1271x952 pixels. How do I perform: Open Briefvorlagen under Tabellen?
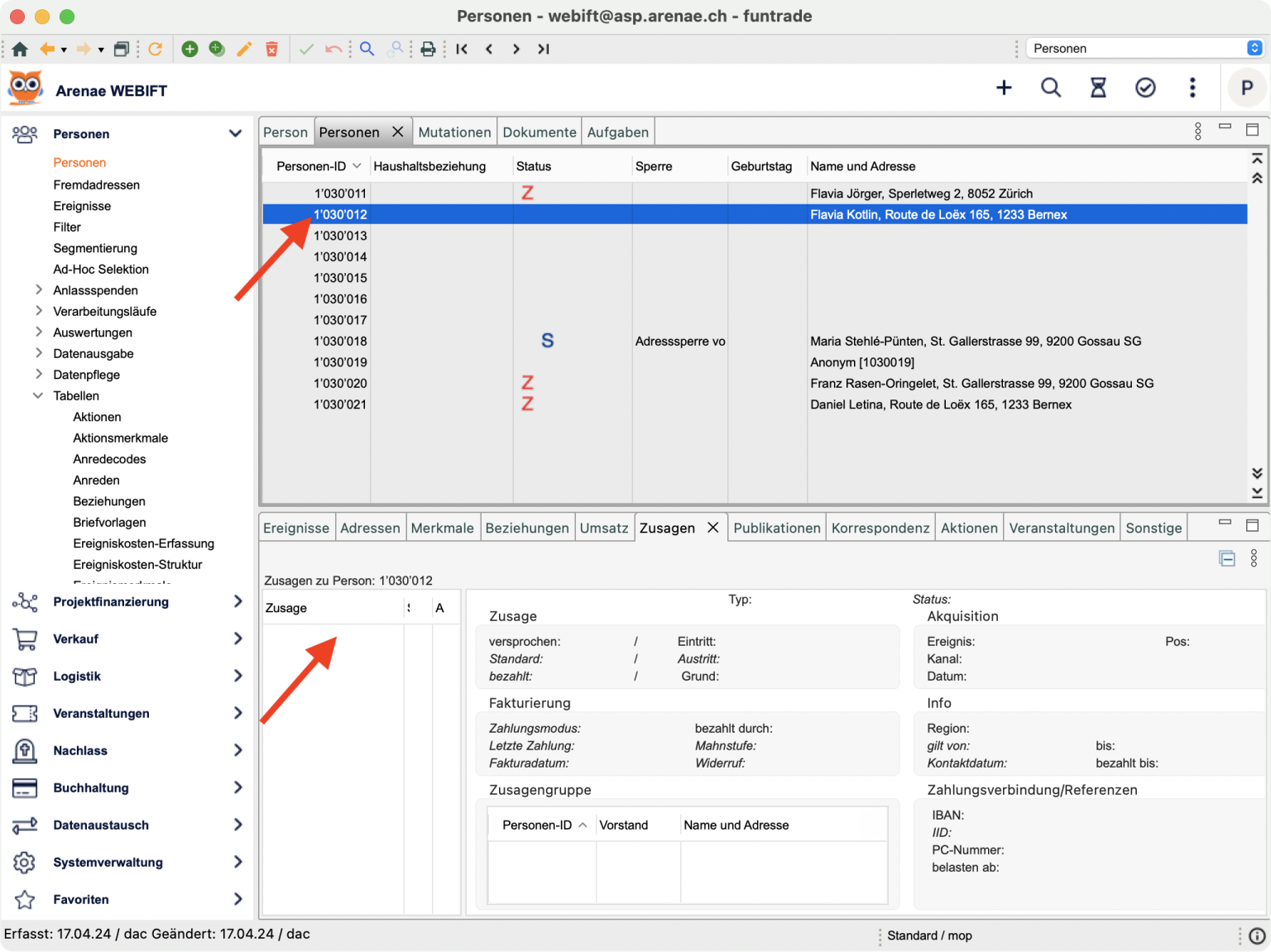109,522
